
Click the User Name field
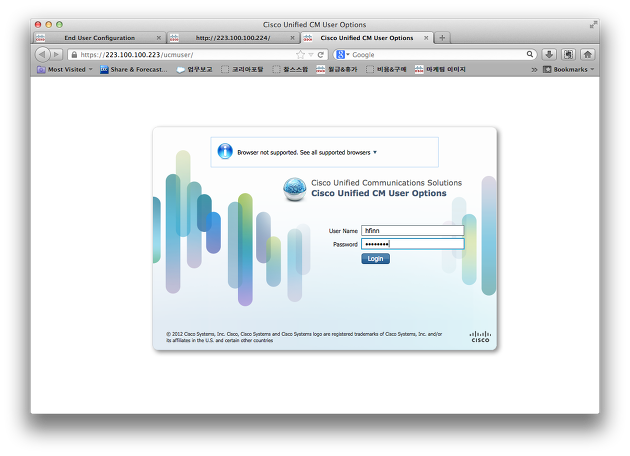coord(413,231)
